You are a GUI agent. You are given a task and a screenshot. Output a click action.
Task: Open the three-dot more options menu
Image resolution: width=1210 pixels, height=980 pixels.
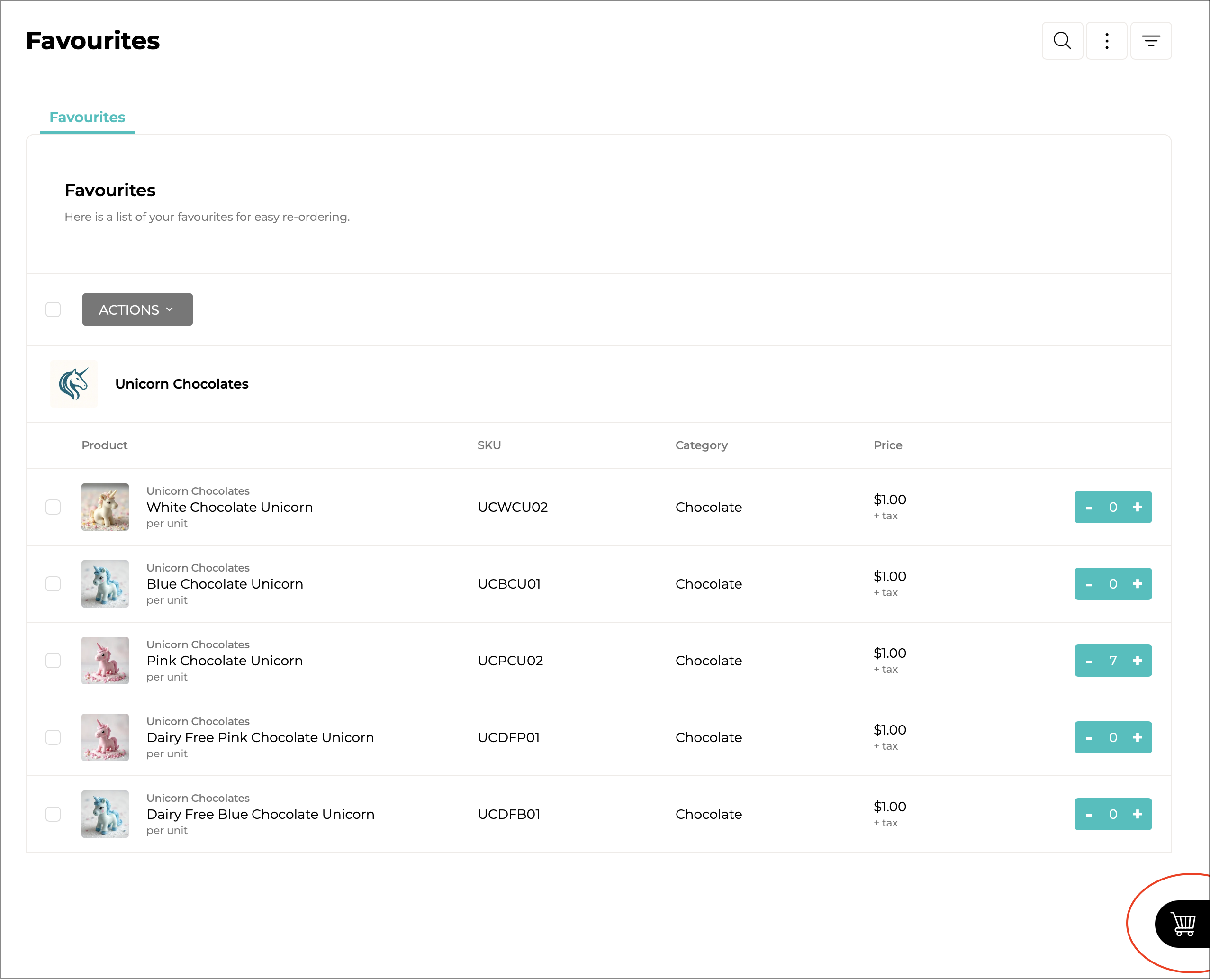tap(1106, 41)
